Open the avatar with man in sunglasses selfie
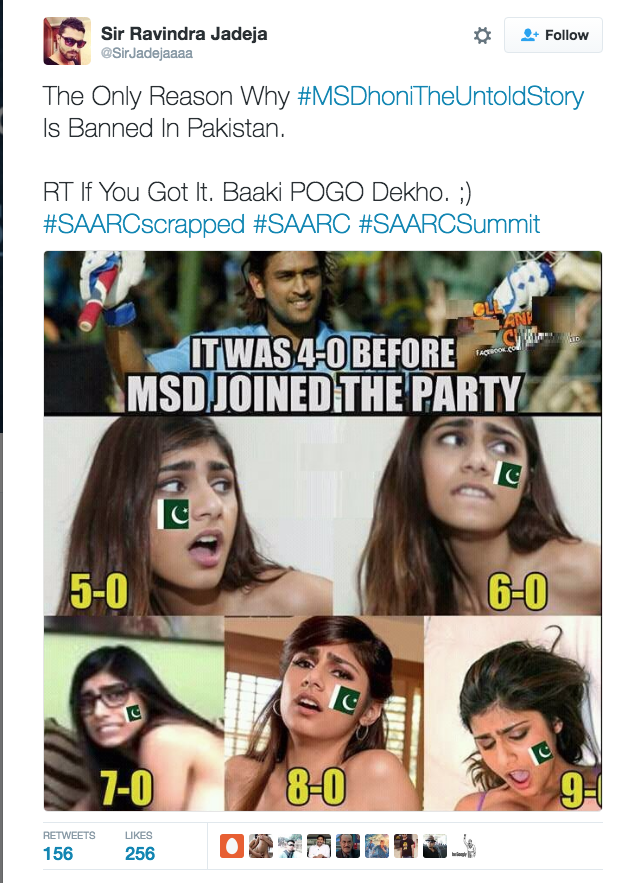The image size is (638, 883). click(x=290, y=846)
